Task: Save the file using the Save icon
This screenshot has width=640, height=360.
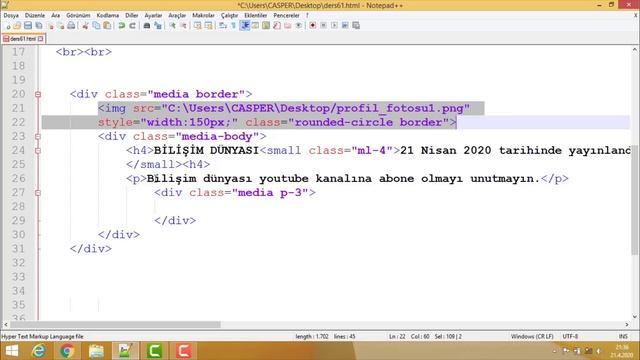Action: point(28,26)
